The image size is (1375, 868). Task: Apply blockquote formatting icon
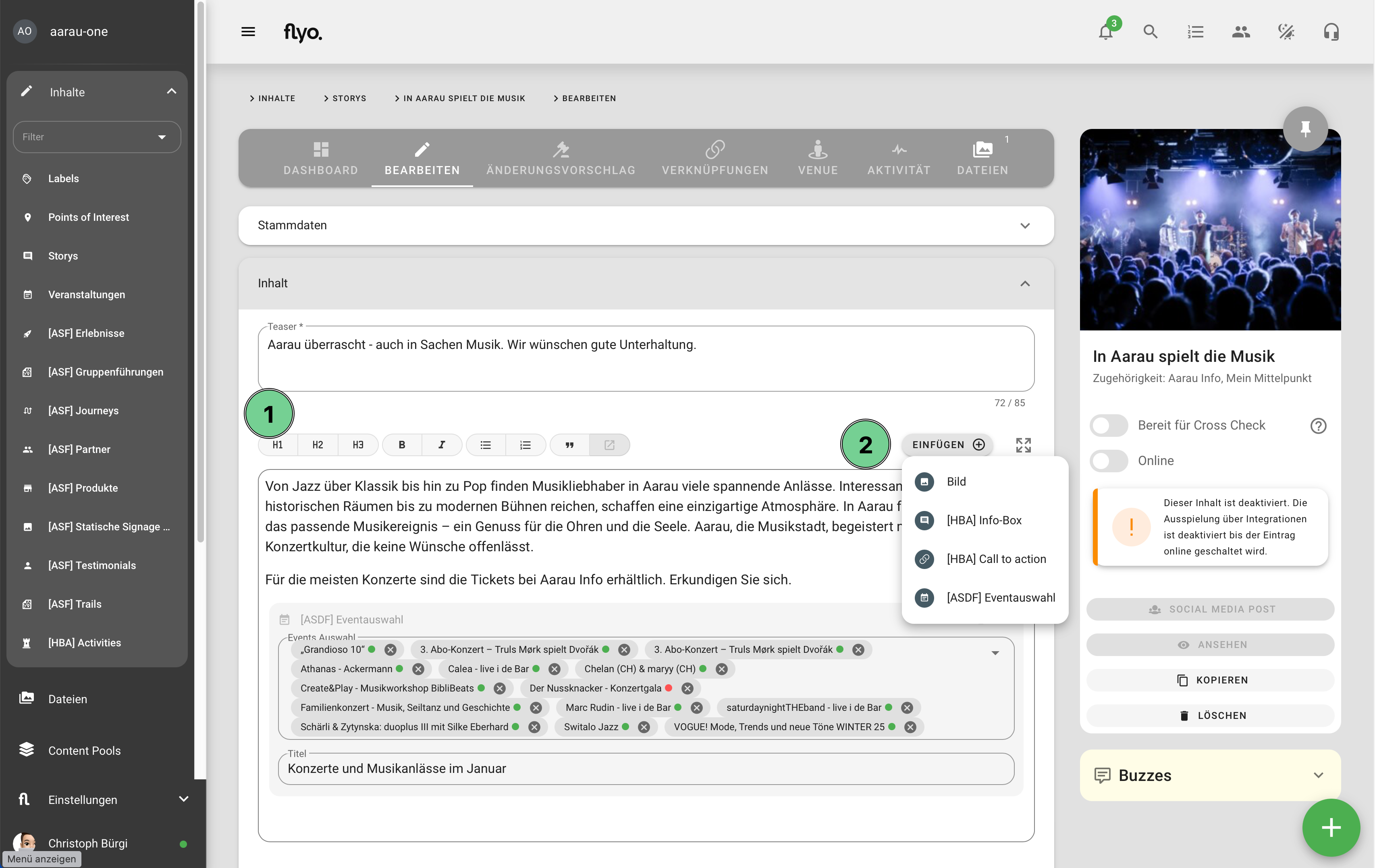pyautogui.click(x=569, y=445)
